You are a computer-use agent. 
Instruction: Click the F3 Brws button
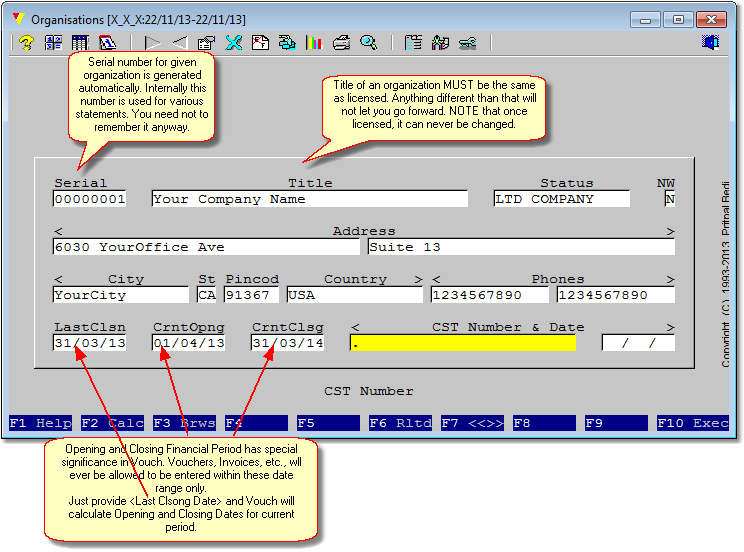(185, 423)
